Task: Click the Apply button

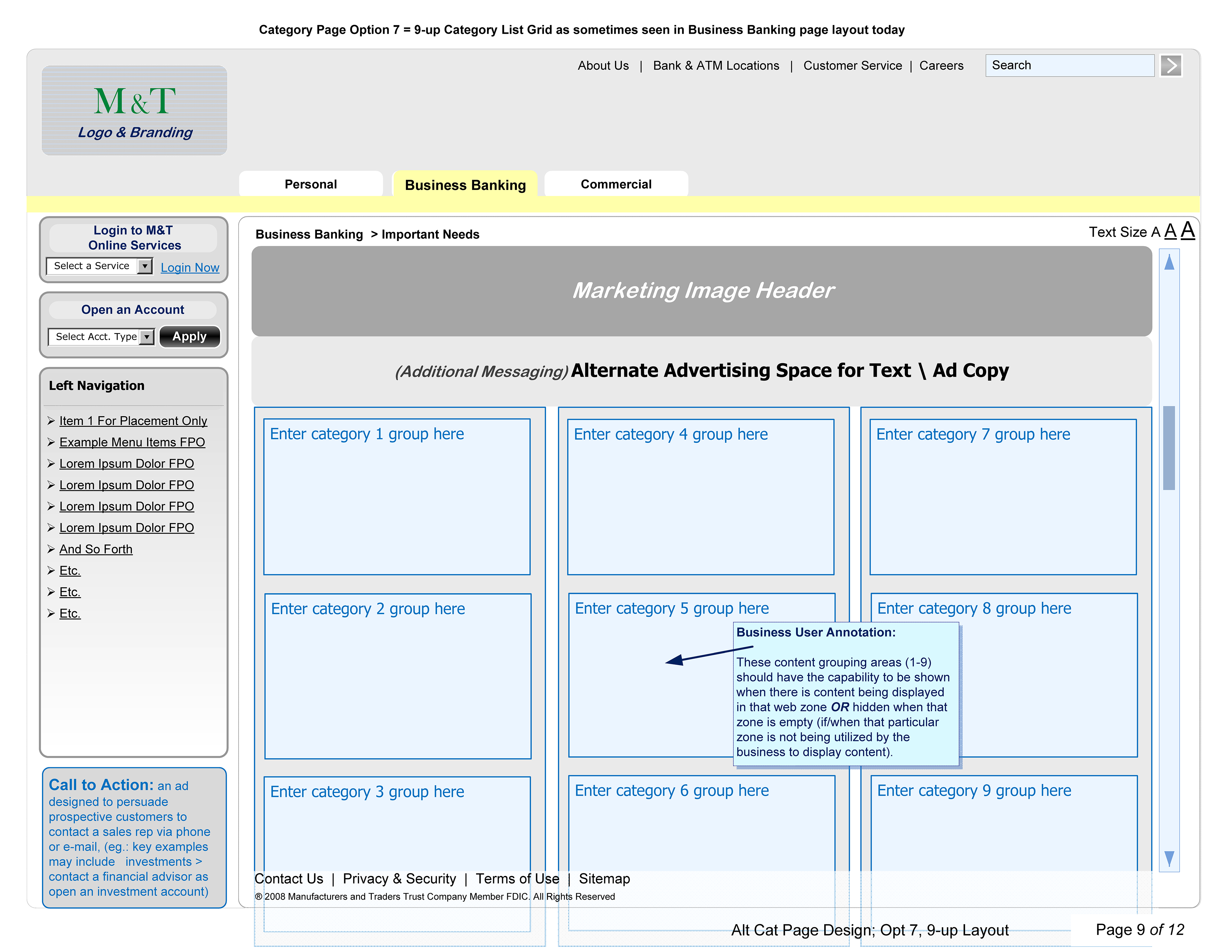Action: tap(190, 336)
